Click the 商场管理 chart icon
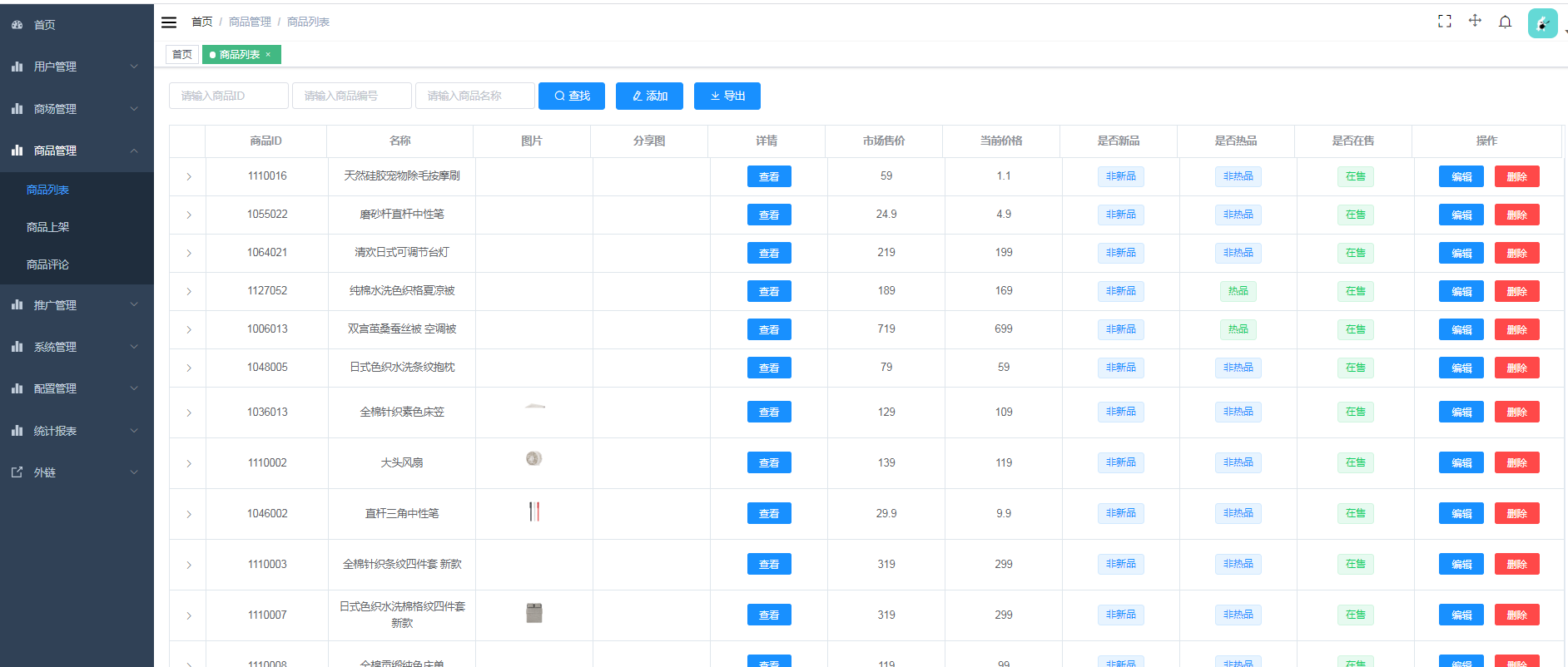Screen dimensions: 1568x667 click(17, 109)
